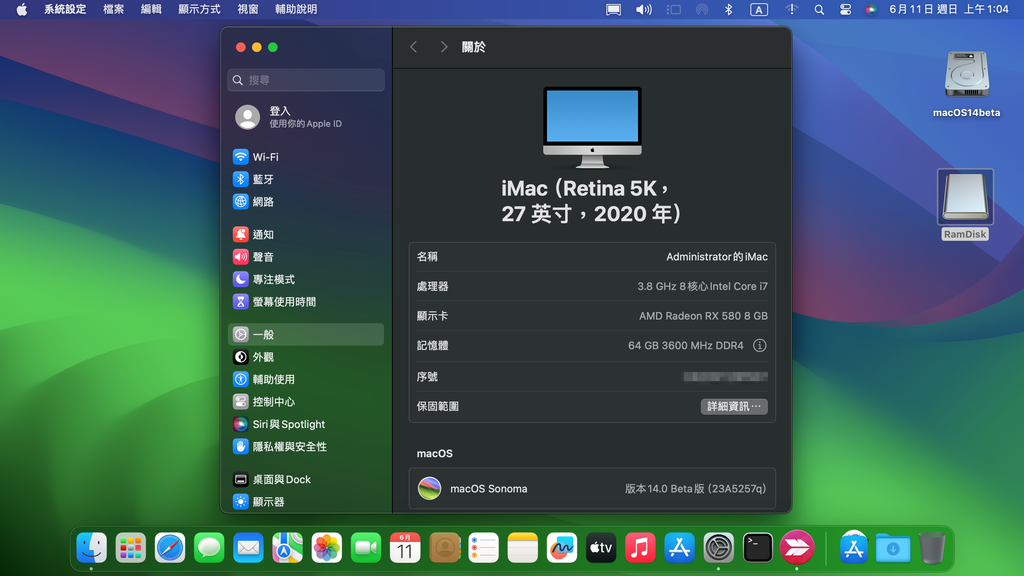Click the date and time display
The image size is (1024, 576).
tap(949, 9)
